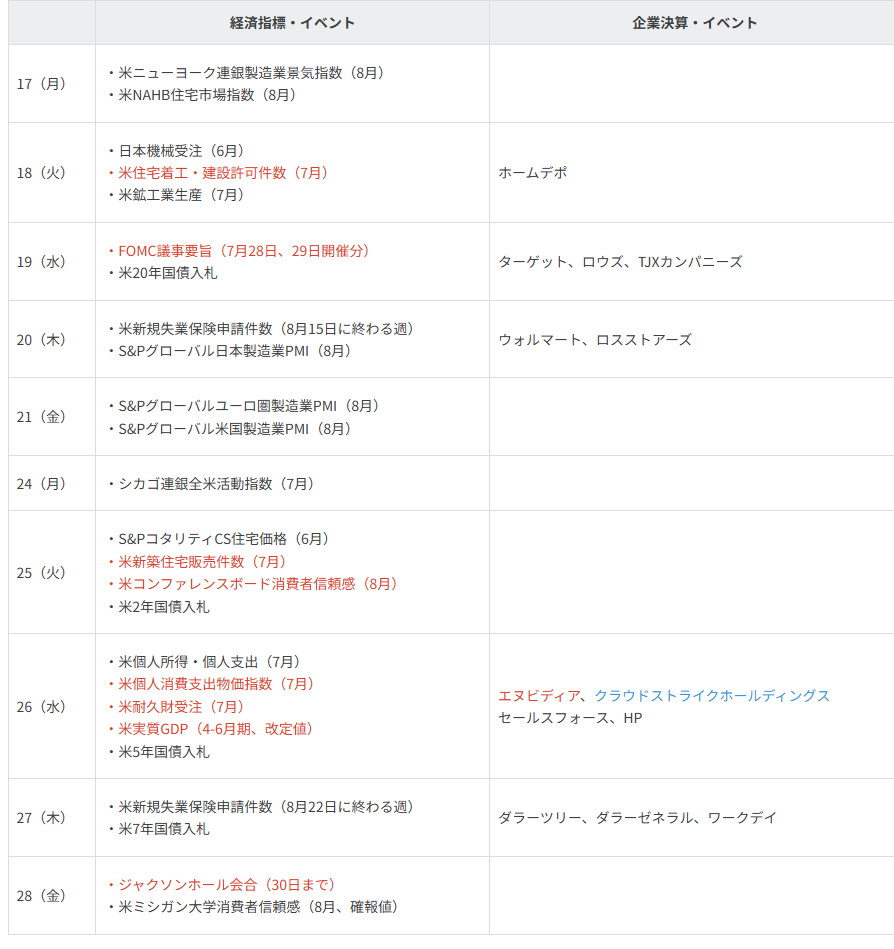Click S&Pグローバルユーロ圏製造業PMI（8月） entry
The image size is (894, 949).
pos(244,406)
